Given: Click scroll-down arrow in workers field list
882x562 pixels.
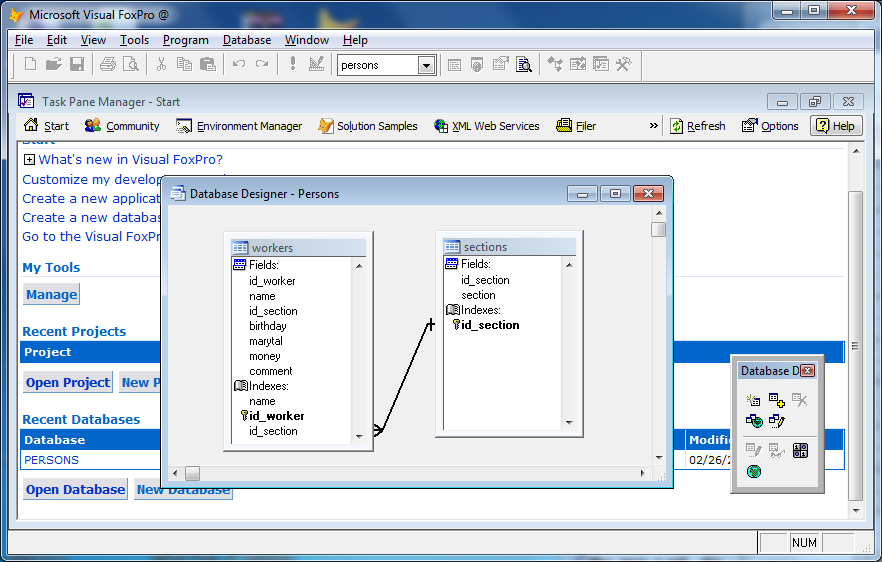Looking at the screenshot, I should pyautogui.click(x=359, y=436).
